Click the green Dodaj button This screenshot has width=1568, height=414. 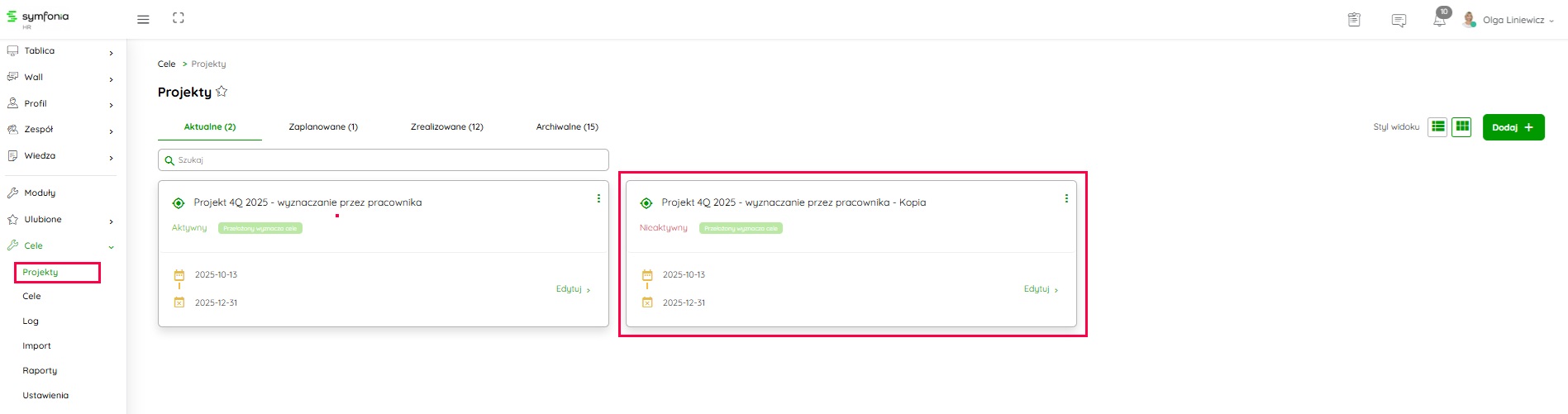(x=1513, y=127)
